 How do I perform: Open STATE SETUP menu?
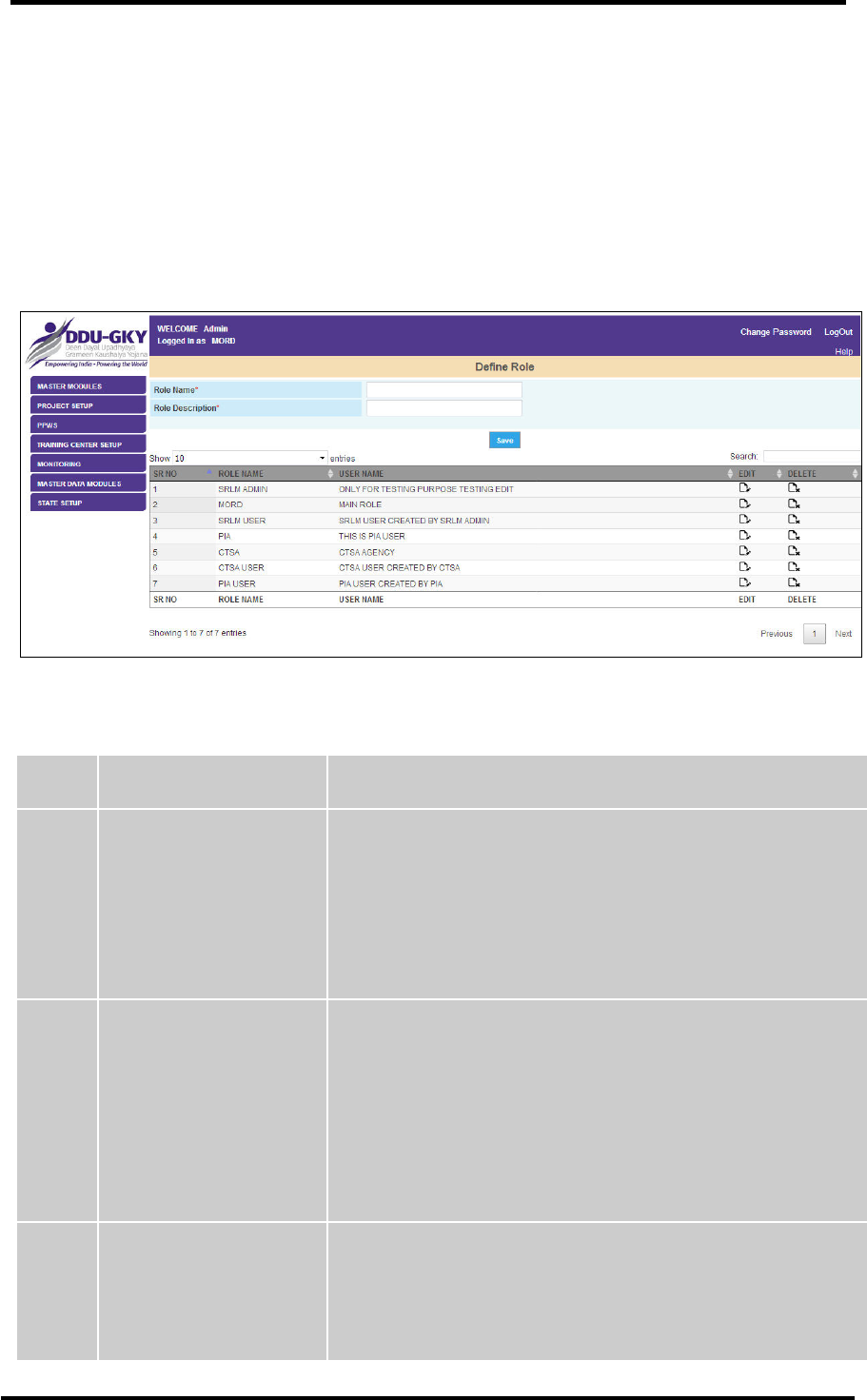point(88,503)
